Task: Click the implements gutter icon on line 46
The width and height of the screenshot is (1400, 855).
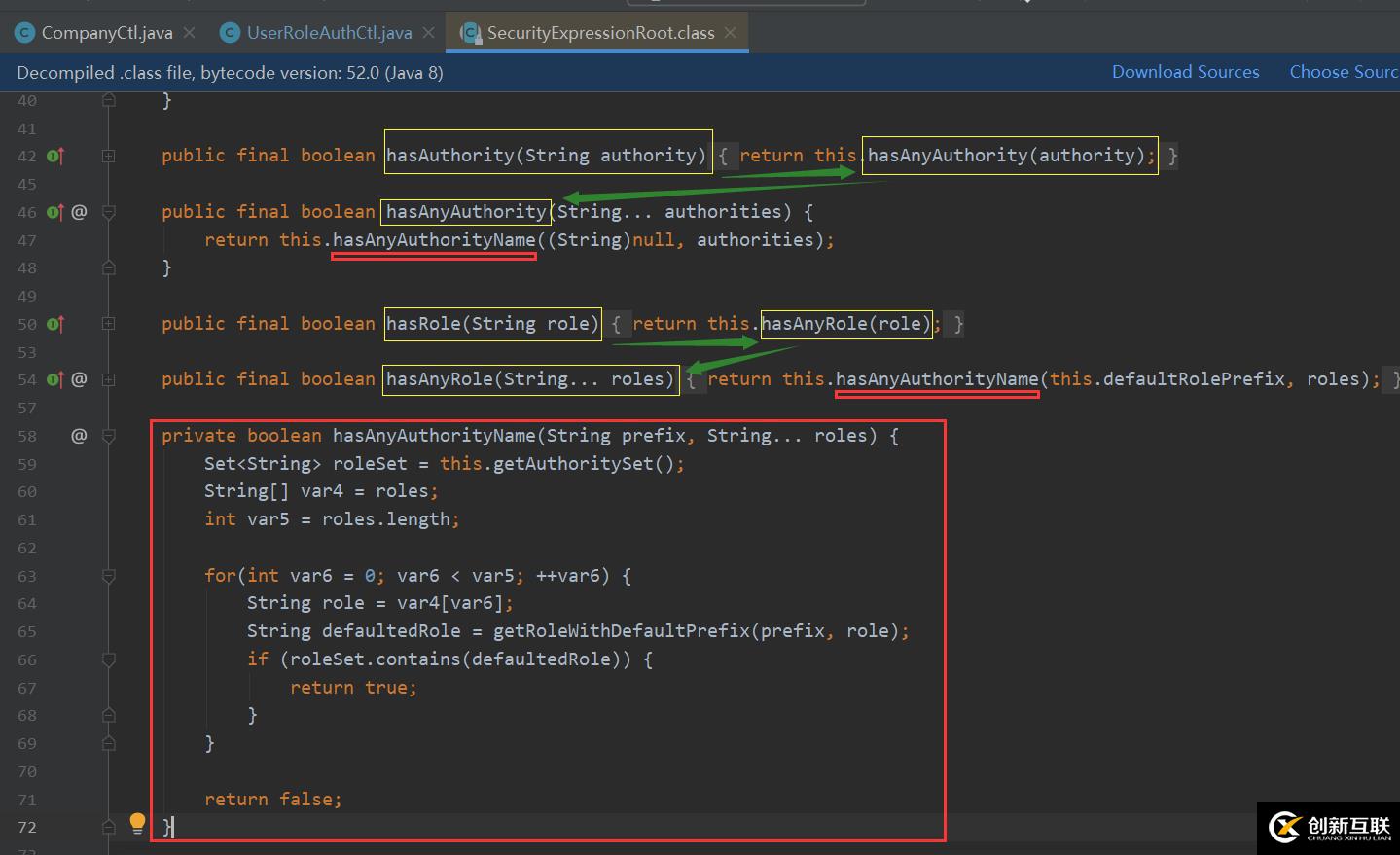Action: tap(55, 212)
